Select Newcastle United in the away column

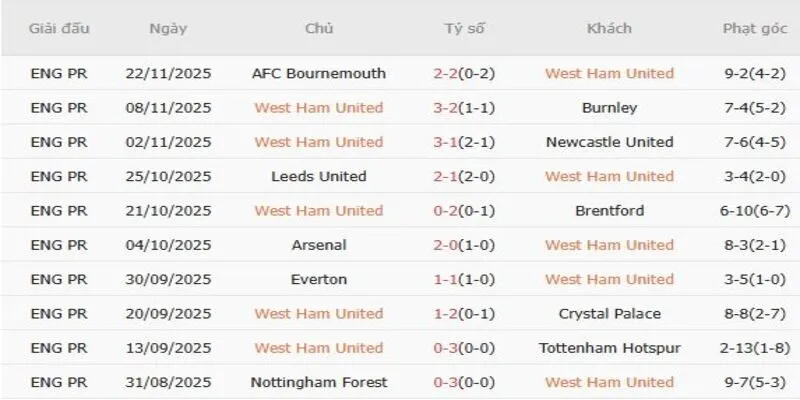pyautogui.click(x=609, y=142)
